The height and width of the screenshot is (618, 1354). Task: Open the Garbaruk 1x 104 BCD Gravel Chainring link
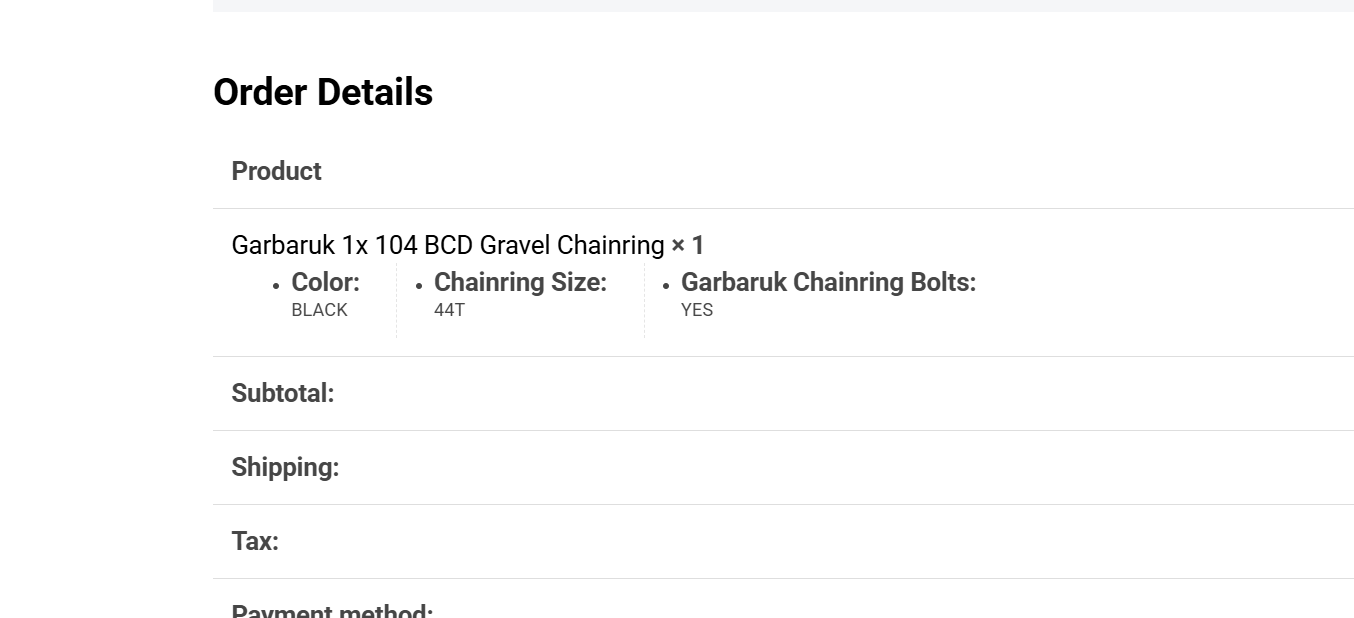pyautogui.click(x=447, y=245)
